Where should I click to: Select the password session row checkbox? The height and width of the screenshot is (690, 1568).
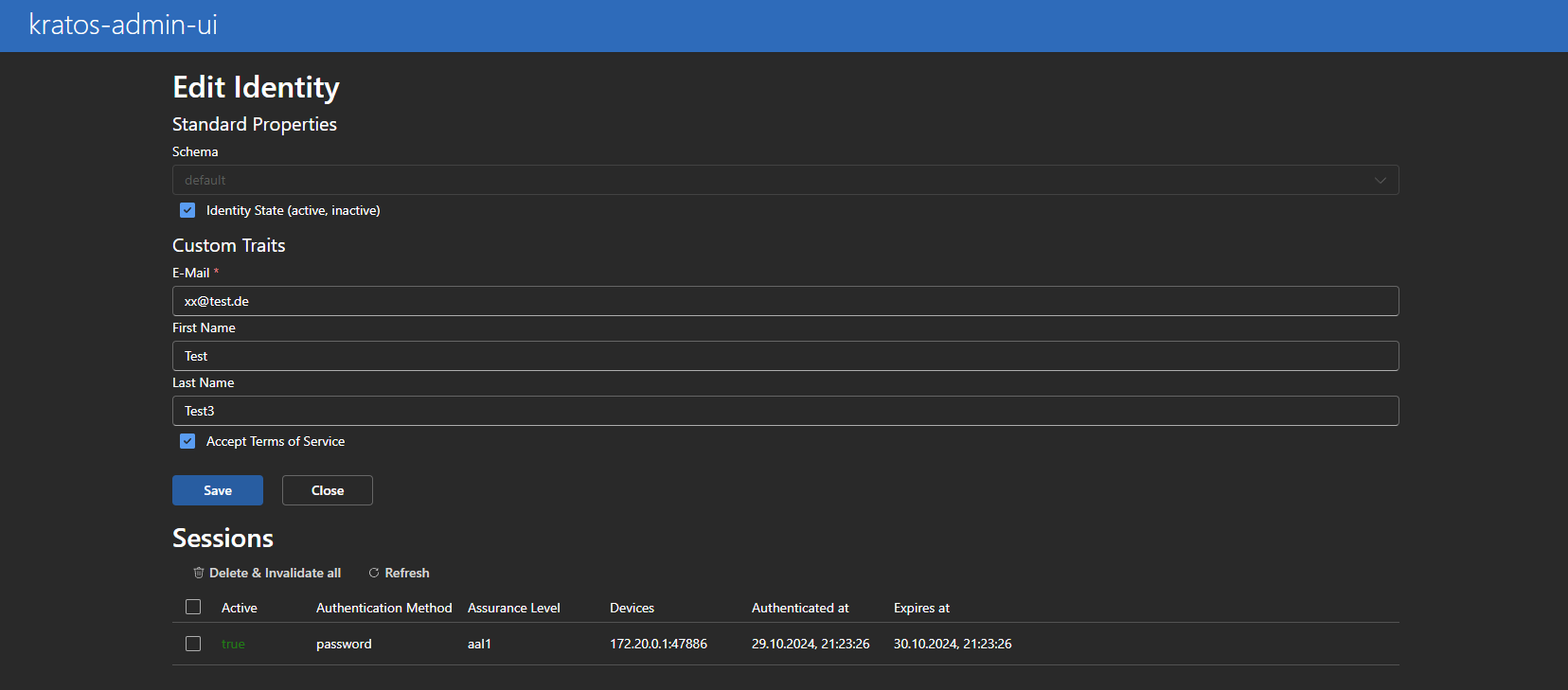point(193,644)
